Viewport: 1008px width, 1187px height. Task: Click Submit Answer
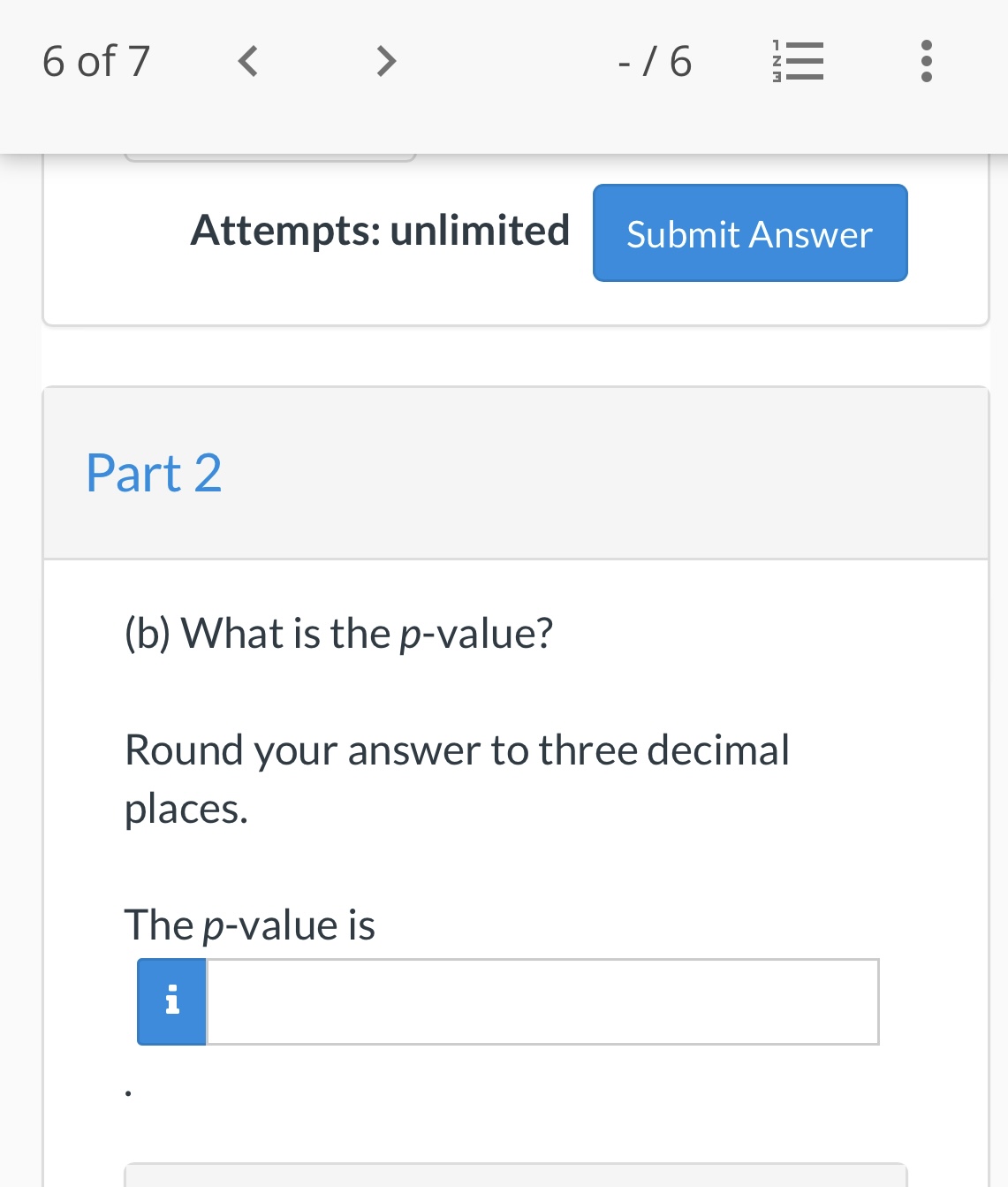pos(749,233)
